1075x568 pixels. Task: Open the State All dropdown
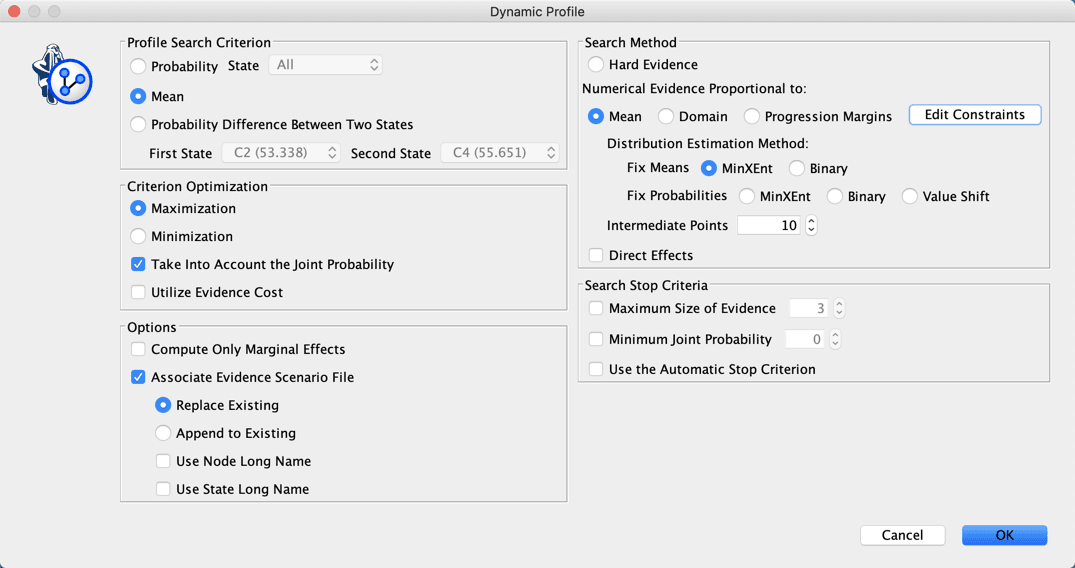click(x=325, y=65)
